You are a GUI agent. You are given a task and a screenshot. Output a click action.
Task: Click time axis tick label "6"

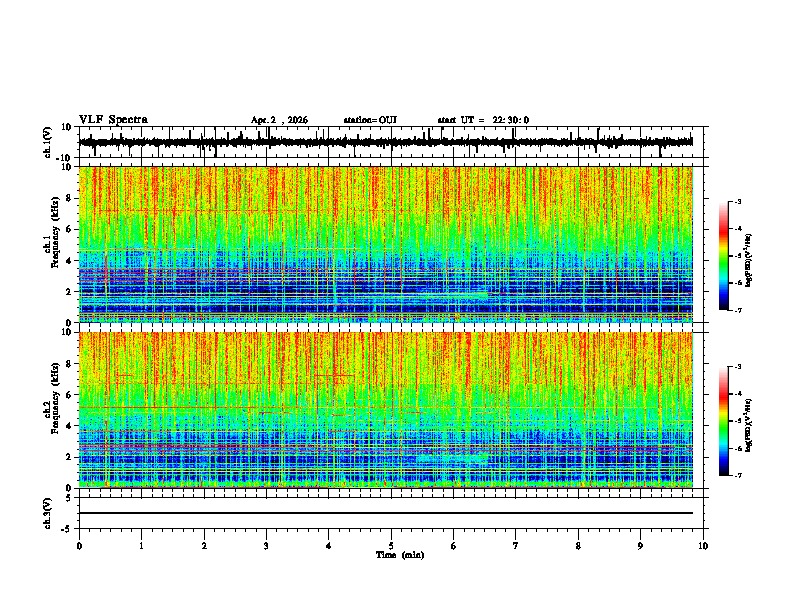coord(454,546)
